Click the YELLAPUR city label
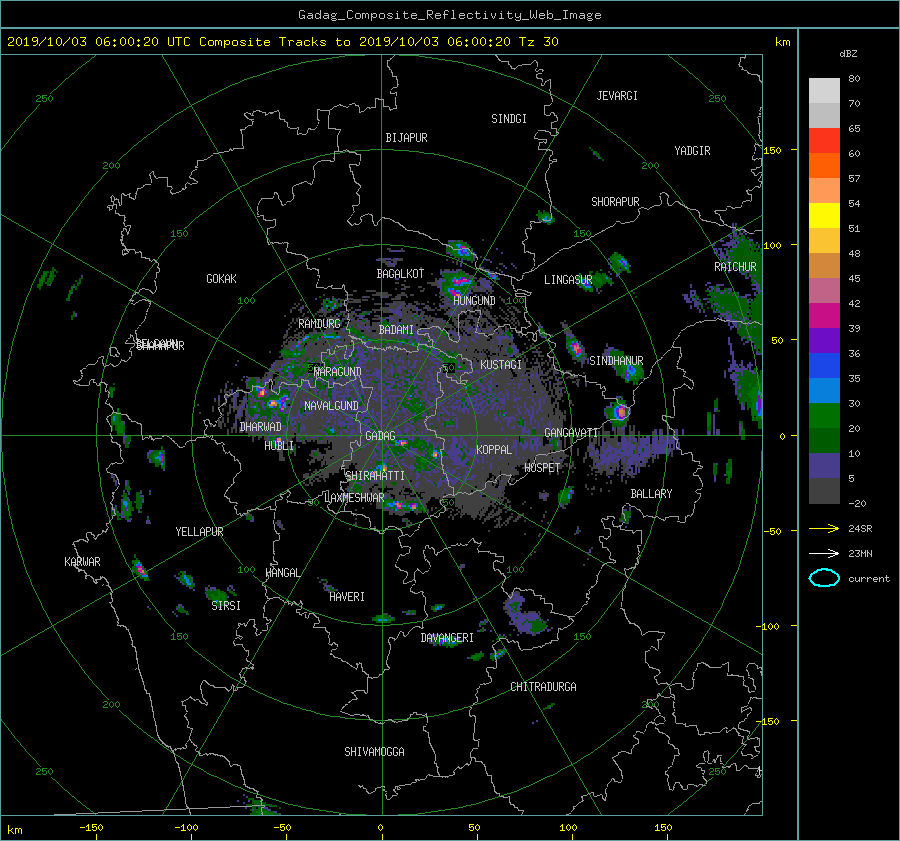This screenshot has height=841, width=900. click(x=199, y=532)
